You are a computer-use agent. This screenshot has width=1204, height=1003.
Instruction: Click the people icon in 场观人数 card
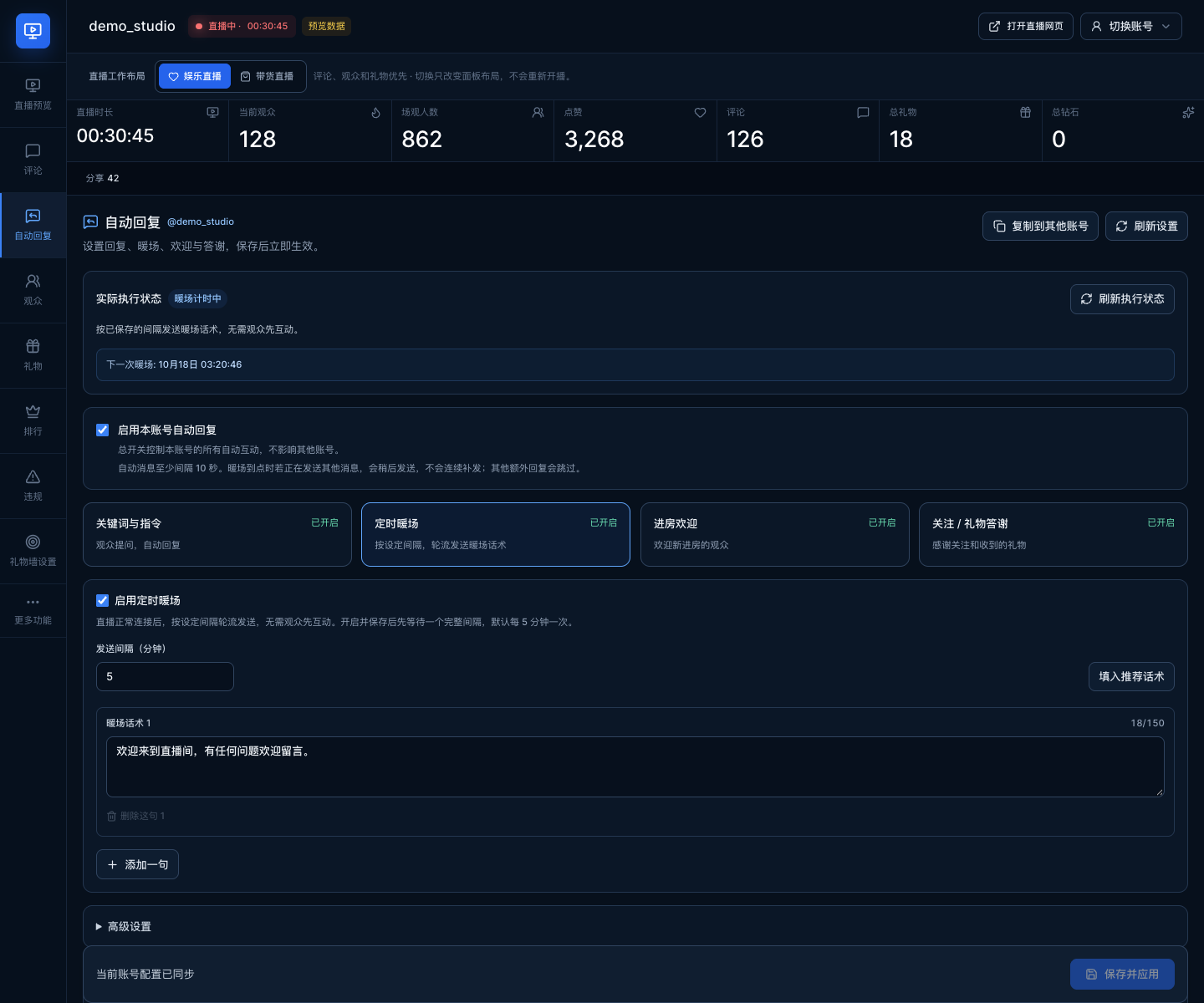click(x=538, y=113)
